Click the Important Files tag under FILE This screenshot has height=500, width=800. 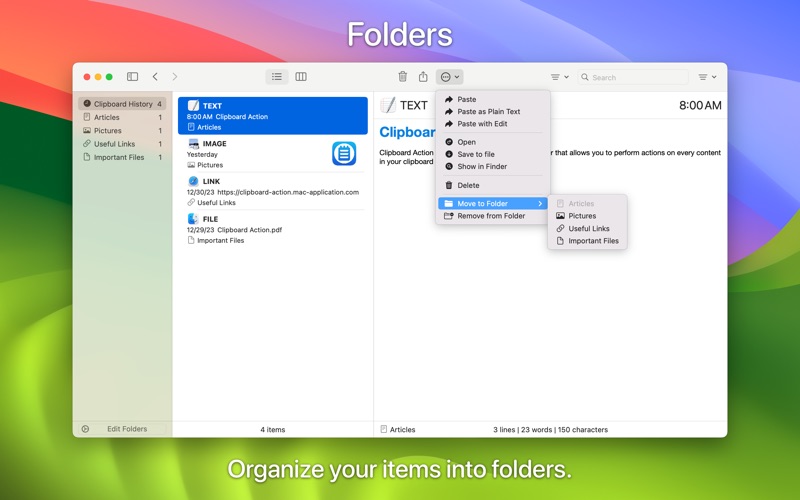216,240
